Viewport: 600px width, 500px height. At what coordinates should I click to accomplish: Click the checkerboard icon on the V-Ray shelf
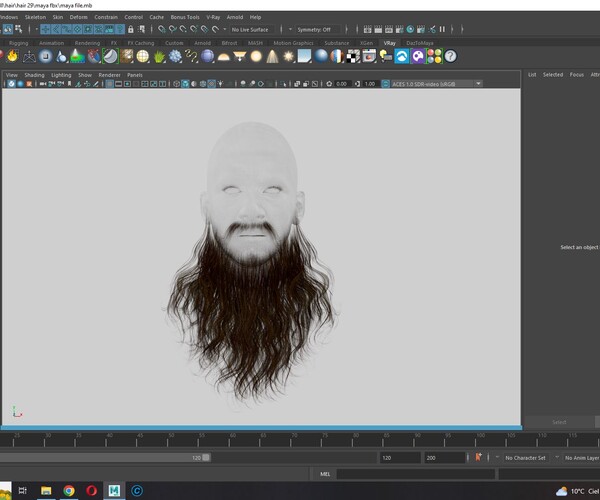click(353, 56)
